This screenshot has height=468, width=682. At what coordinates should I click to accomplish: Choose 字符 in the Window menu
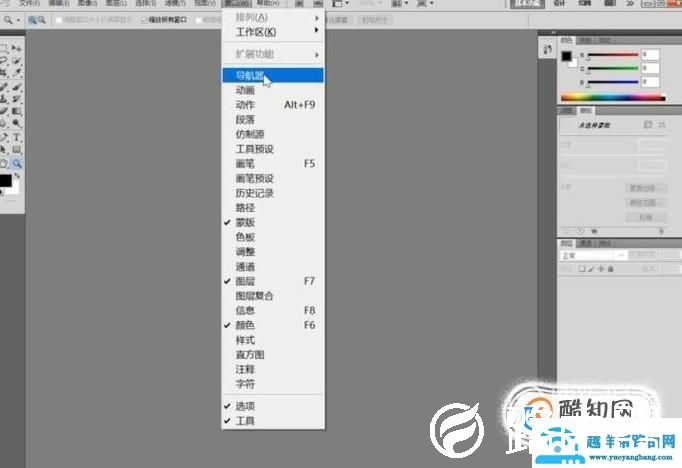pyautogui.click(x=273, y=384)
